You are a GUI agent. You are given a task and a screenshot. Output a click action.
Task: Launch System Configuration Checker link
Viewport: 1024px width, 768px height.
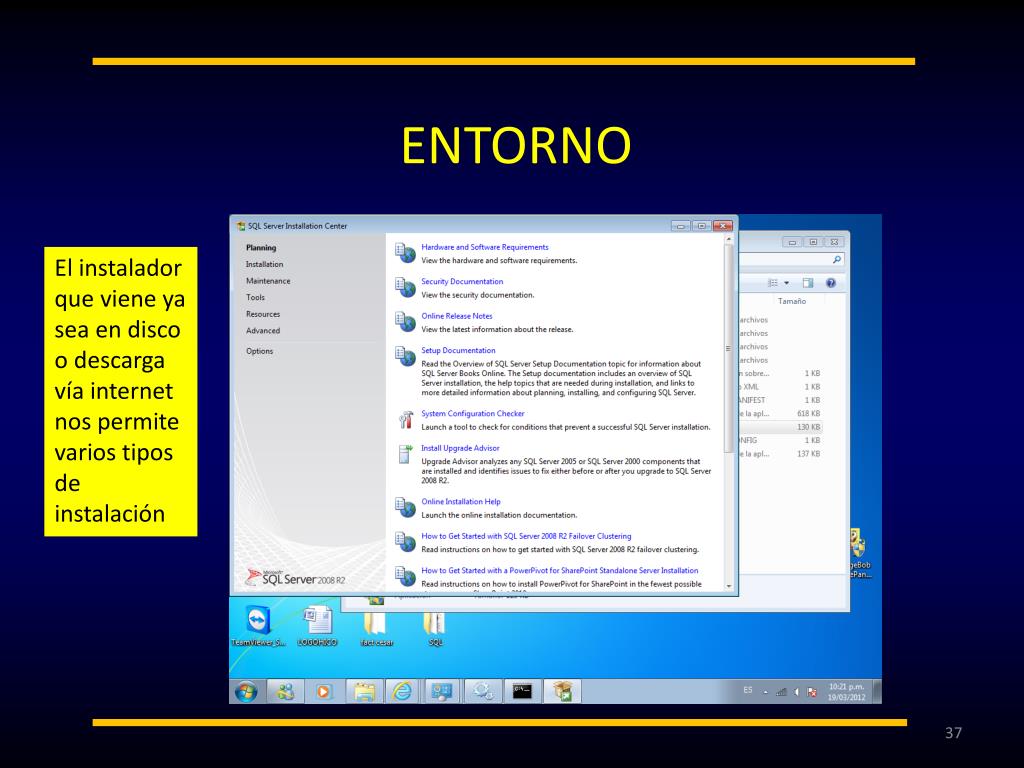coord(473,414)
